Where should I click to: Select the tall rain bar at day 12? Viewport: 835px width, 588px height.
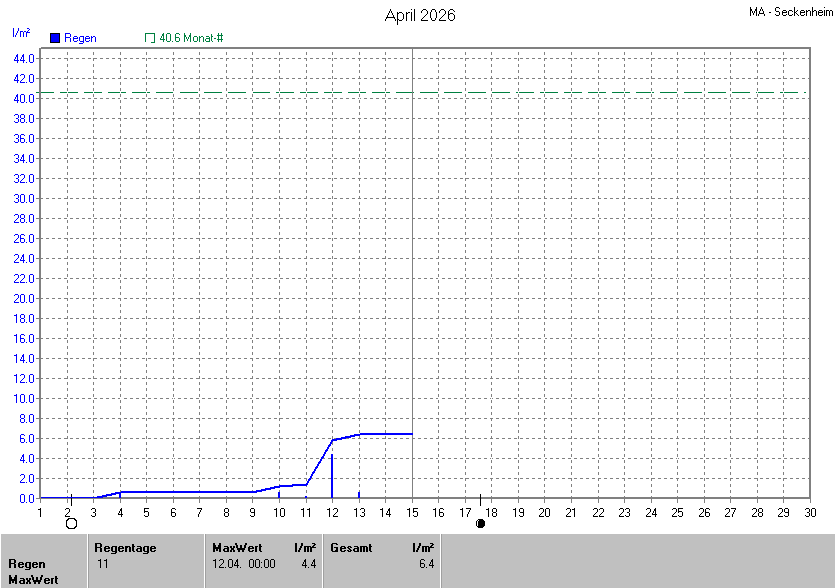tap(332, 476)
